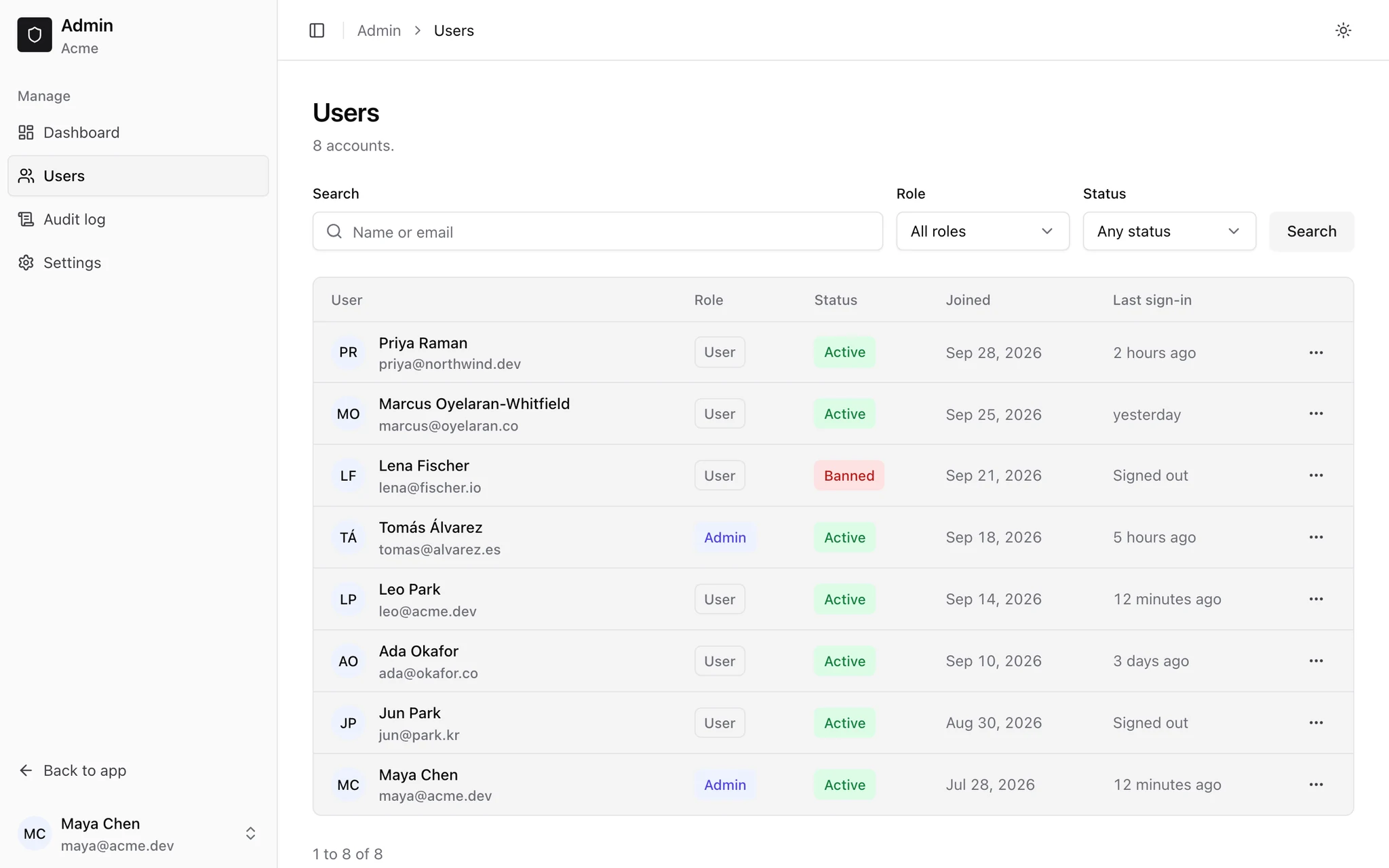This screenshot has width=1389, height=868.
Task: Toggle the sidebar panel icon
Action: pos(317,31)
